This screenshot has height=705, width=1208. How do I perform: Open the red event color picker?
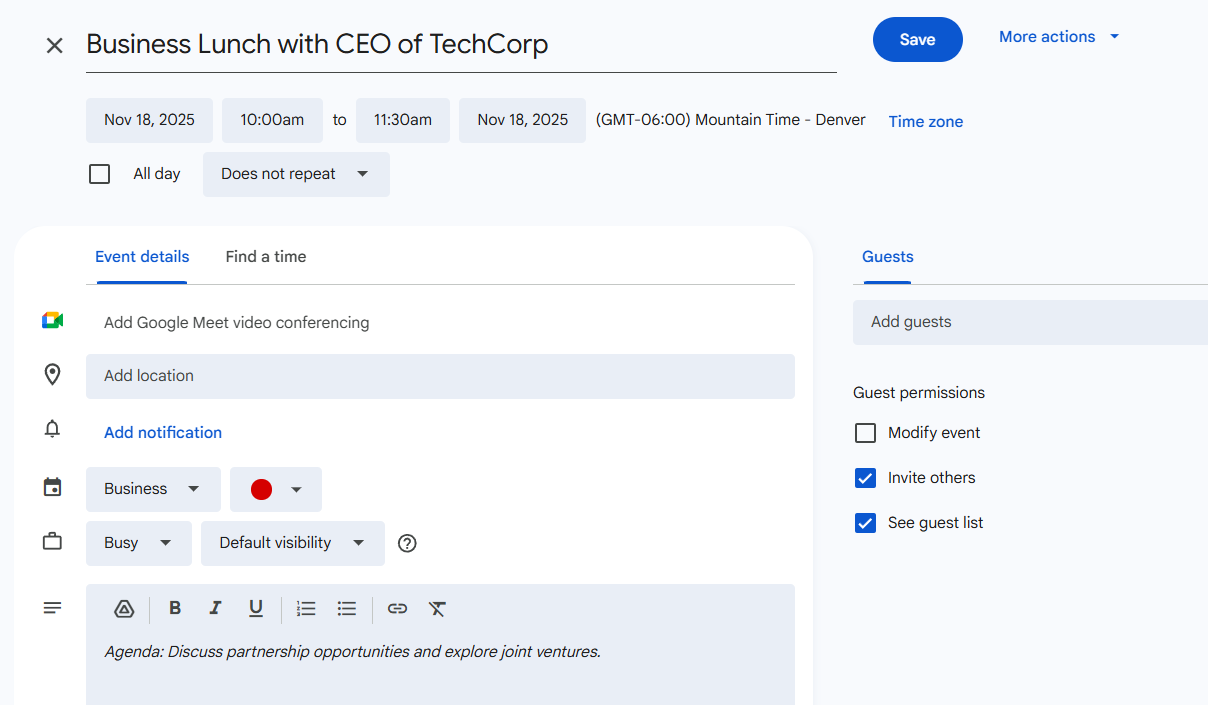(276, 489)
